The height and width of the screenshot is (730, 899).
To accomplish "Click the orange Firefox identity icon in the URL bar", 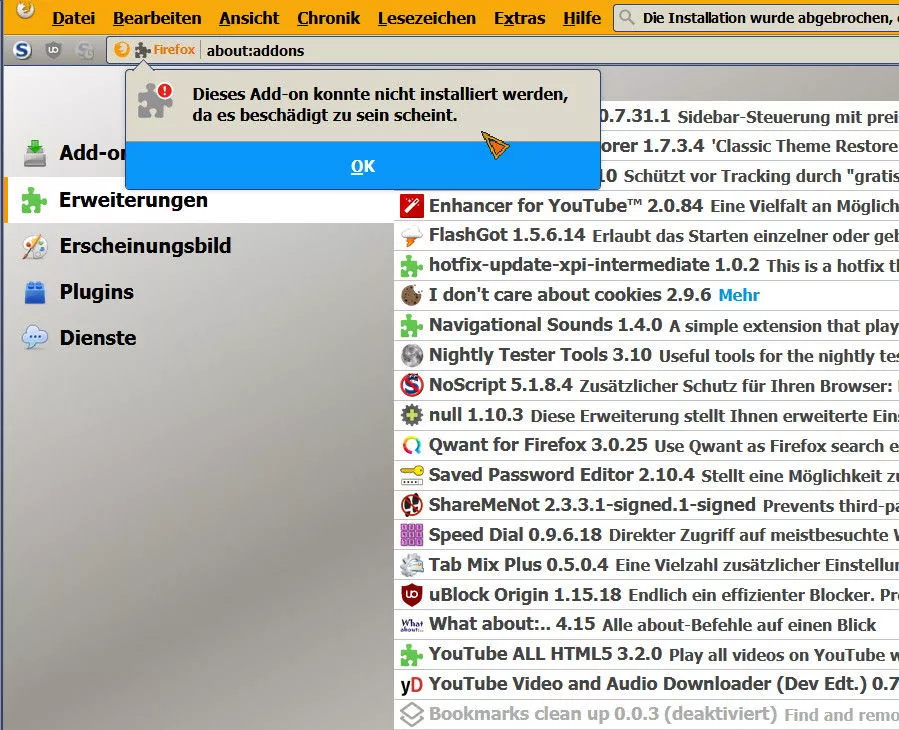I will pyautogui.click(x=122, y=50).
